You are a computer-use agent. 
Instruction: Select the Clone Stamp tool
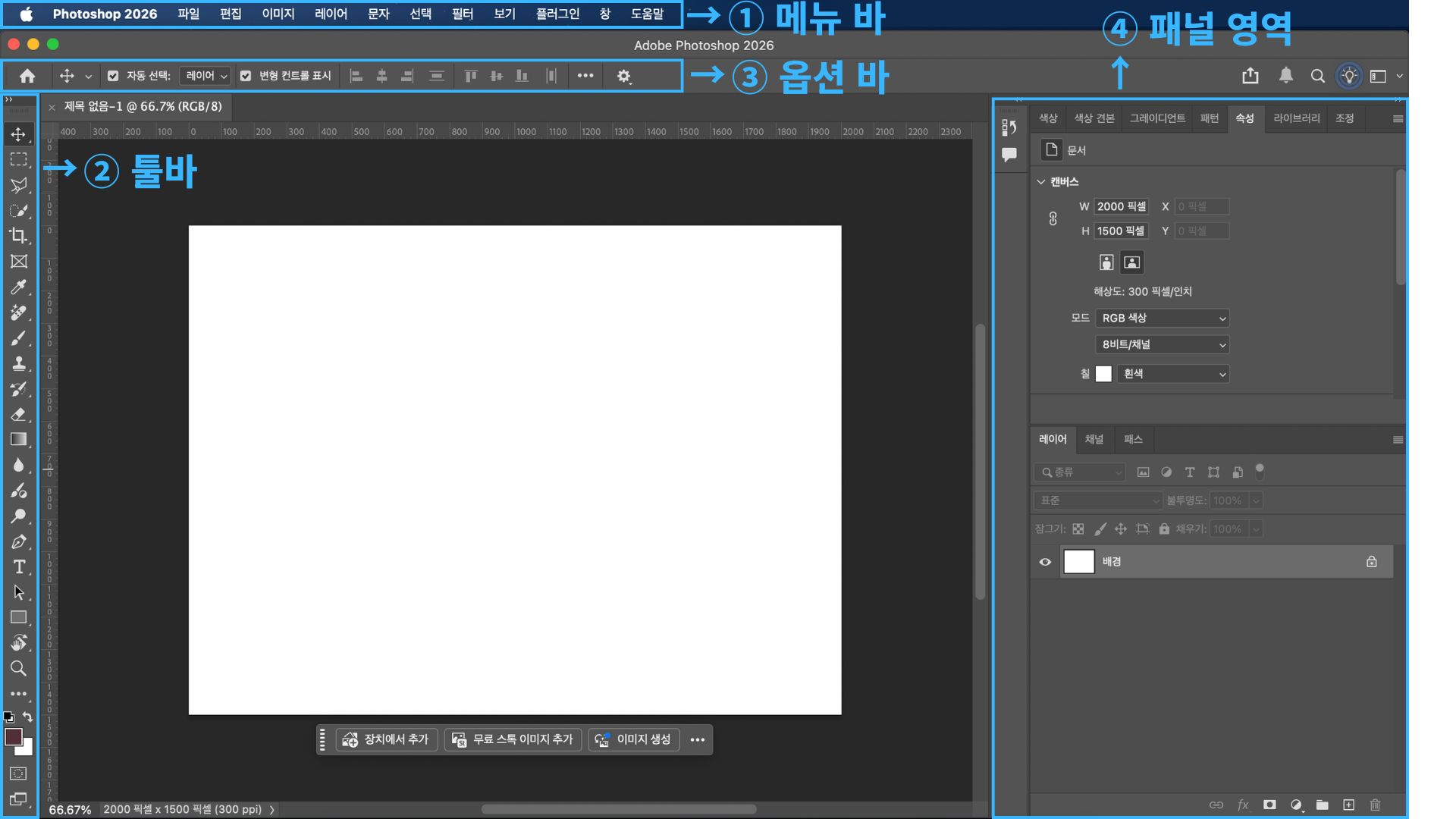click(18, 363)
